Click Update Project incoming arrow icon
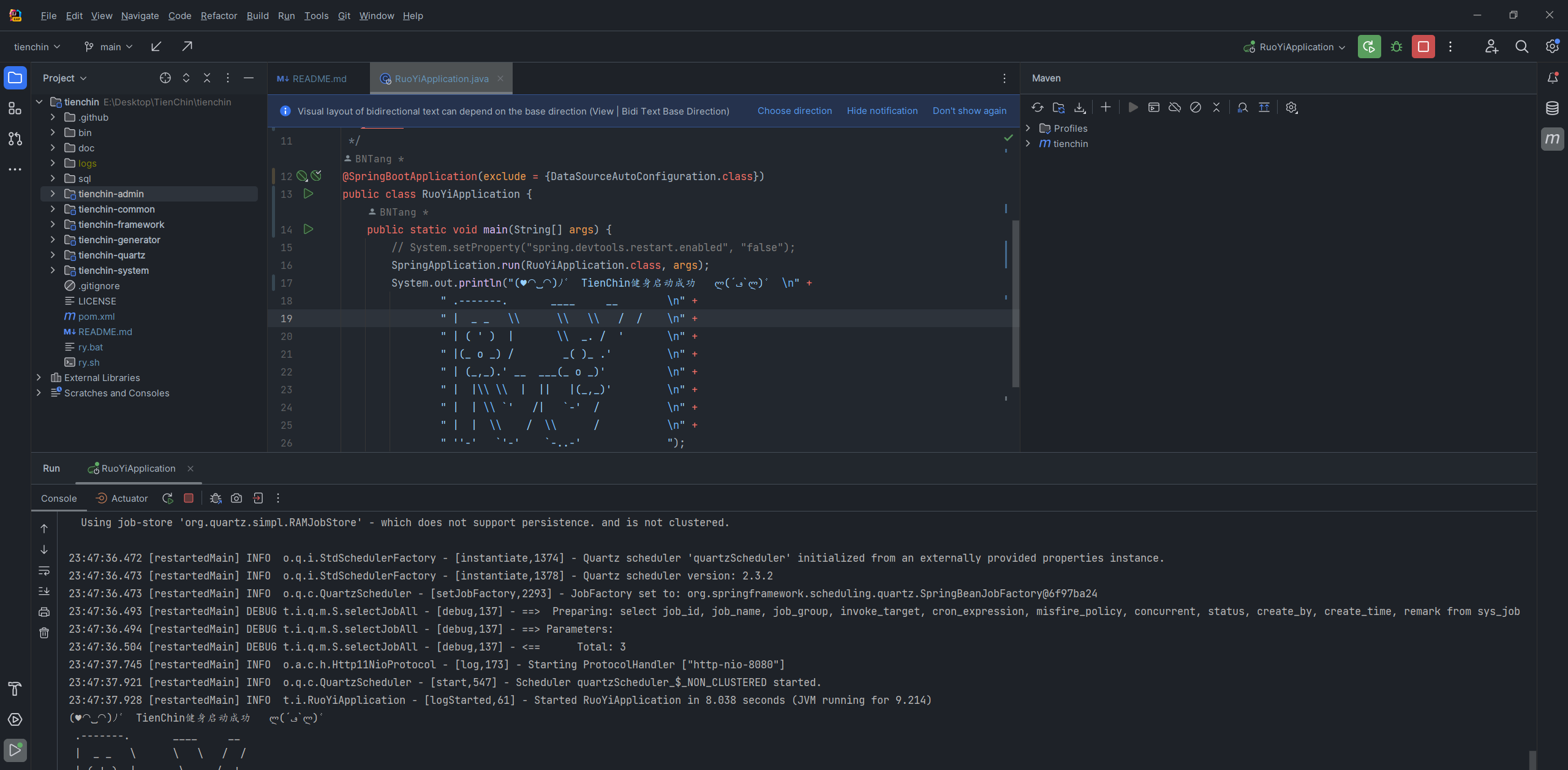This screenshot has height=770, width=1568. click(x=156, y=47)
